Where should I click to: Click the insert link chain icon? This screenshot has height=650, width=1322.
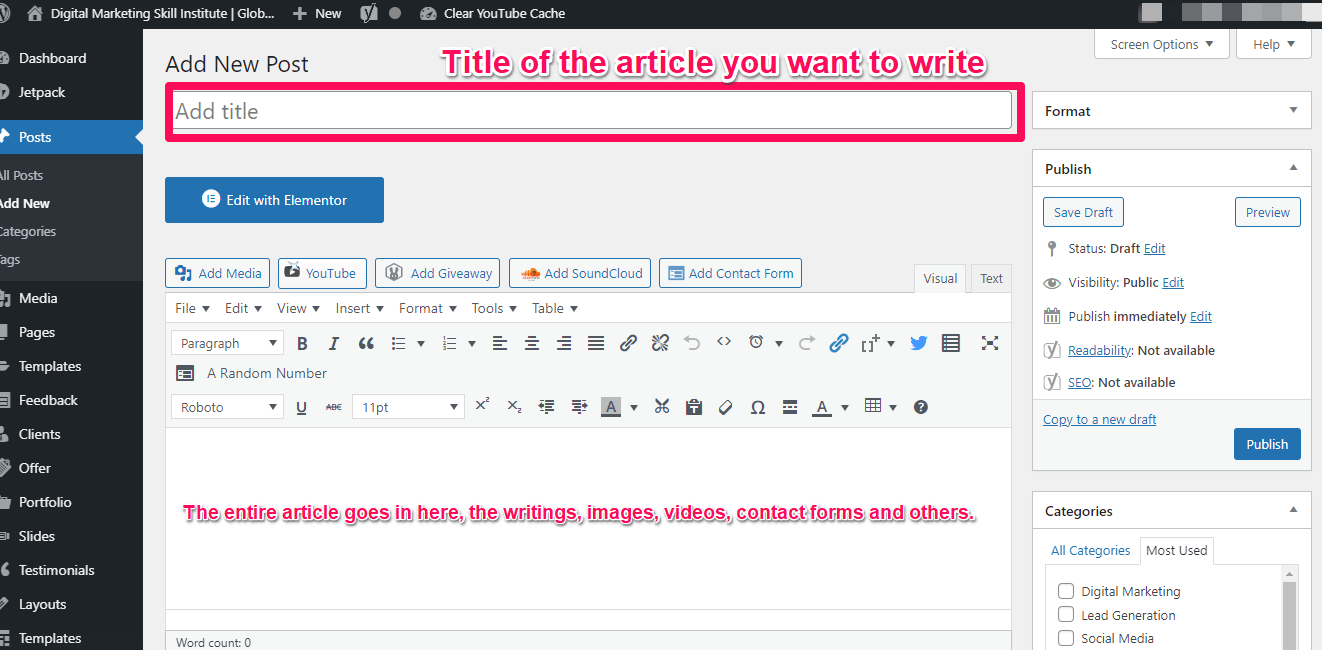[x=628, y=343]
